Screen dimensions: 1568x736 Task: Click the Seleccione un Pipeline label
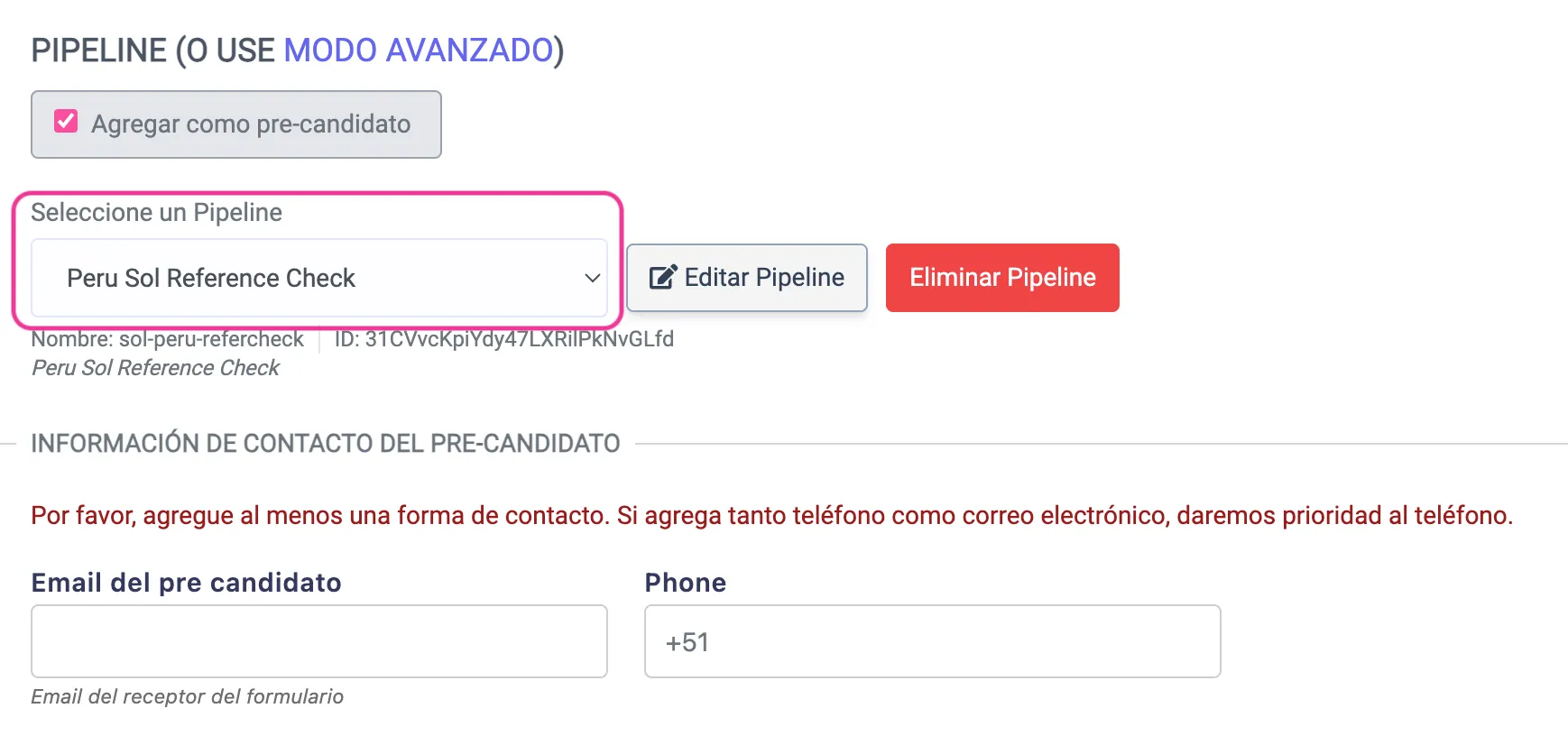tap(156, 213)
